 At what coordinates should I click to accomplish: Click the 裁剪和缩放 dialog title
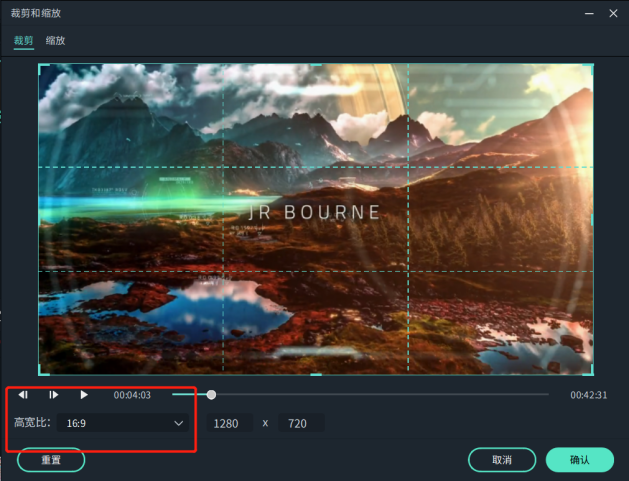(x=36, y=13)
